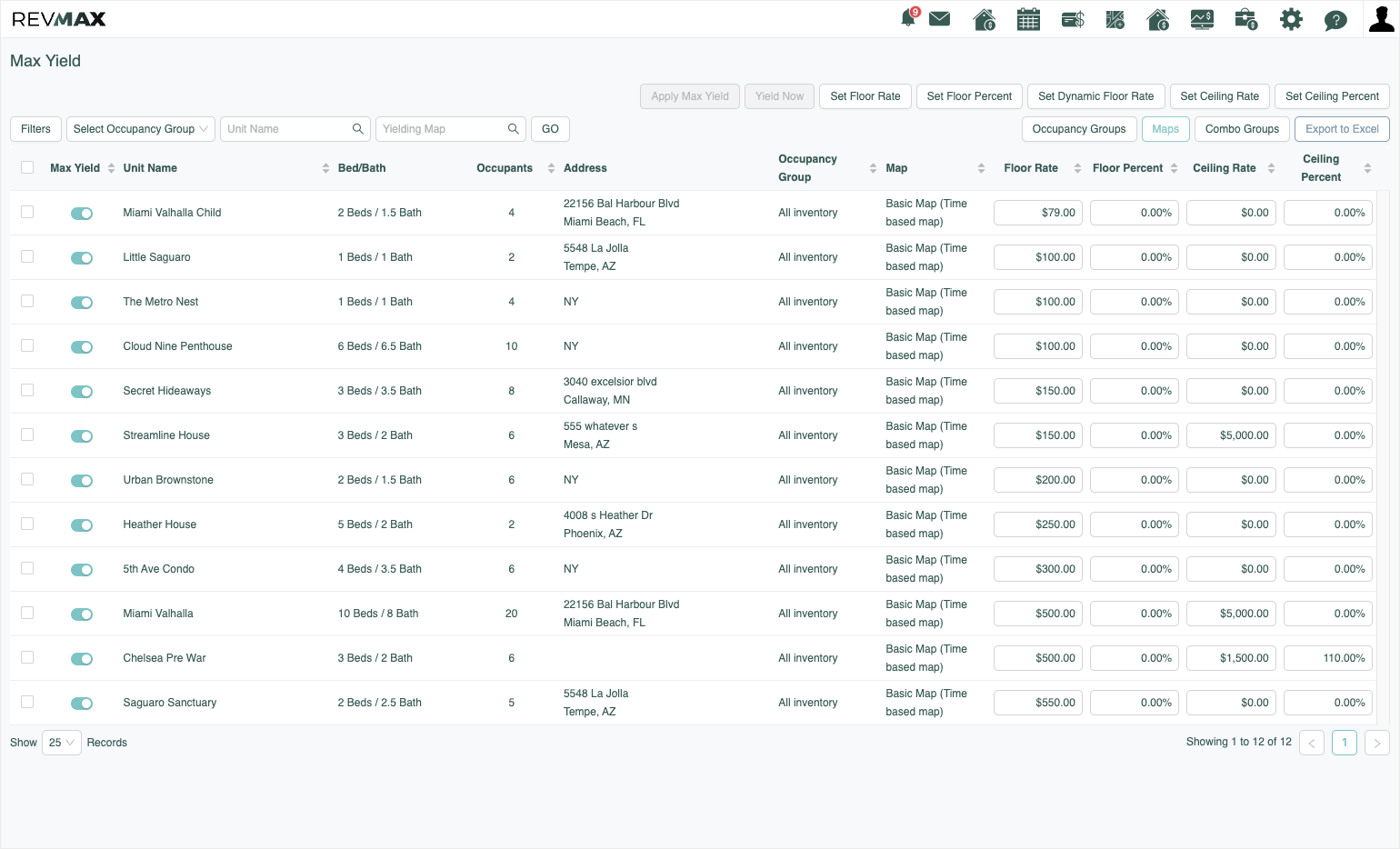Sort by Floor Rate column arrows

1077,168
